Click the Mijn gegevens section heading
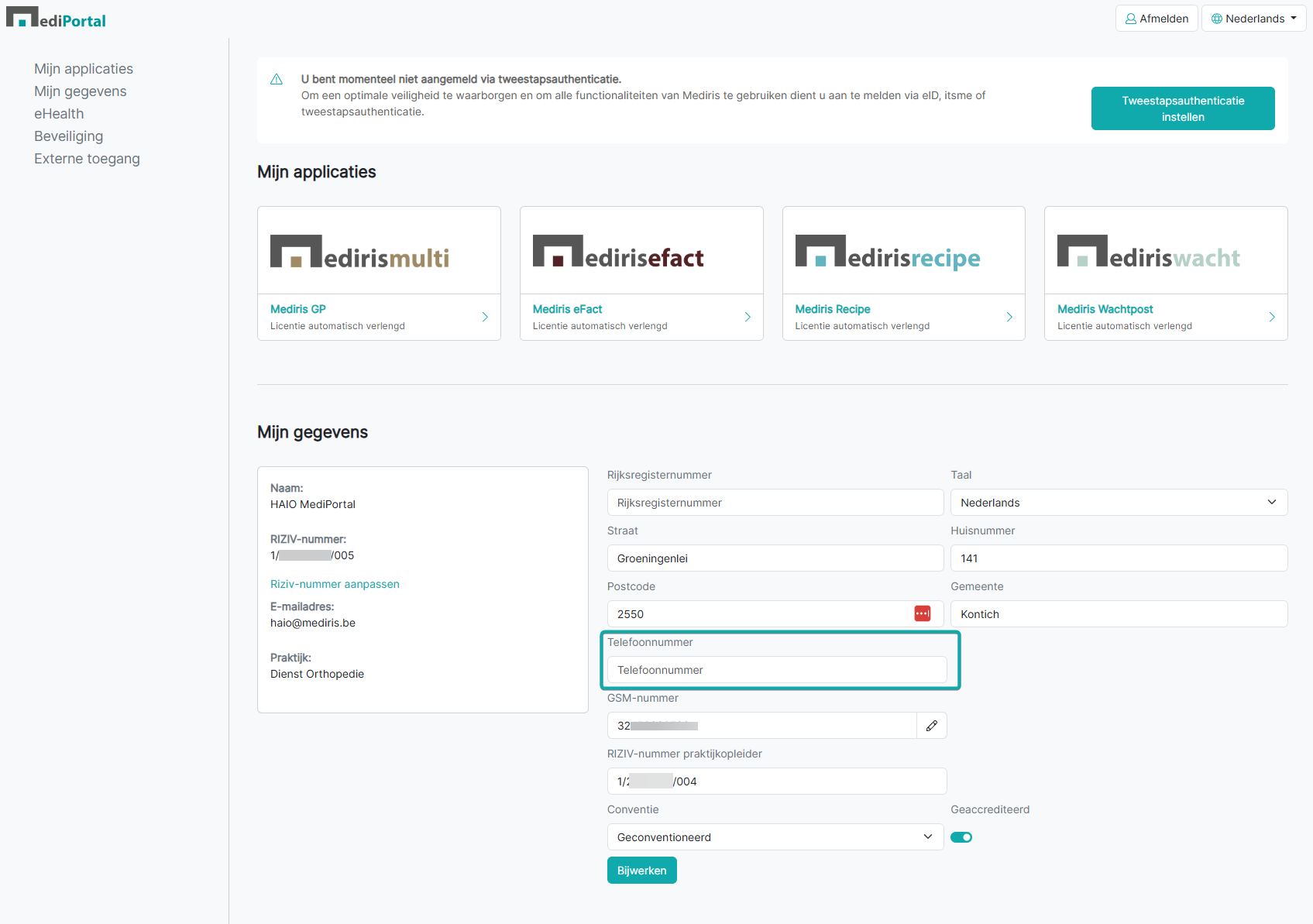 click(x=313, y=432)
